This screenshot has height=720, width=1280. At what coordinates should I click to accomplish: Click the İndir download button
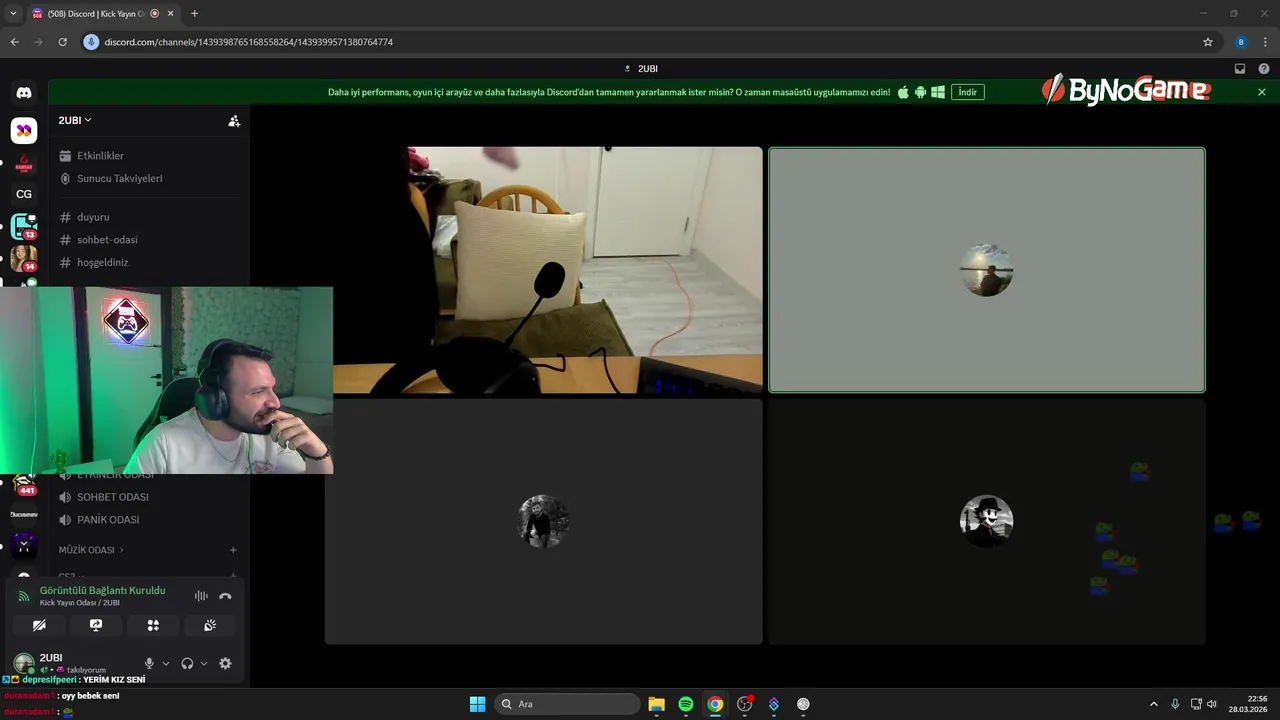pyautogui.click(x=967, y=92)
